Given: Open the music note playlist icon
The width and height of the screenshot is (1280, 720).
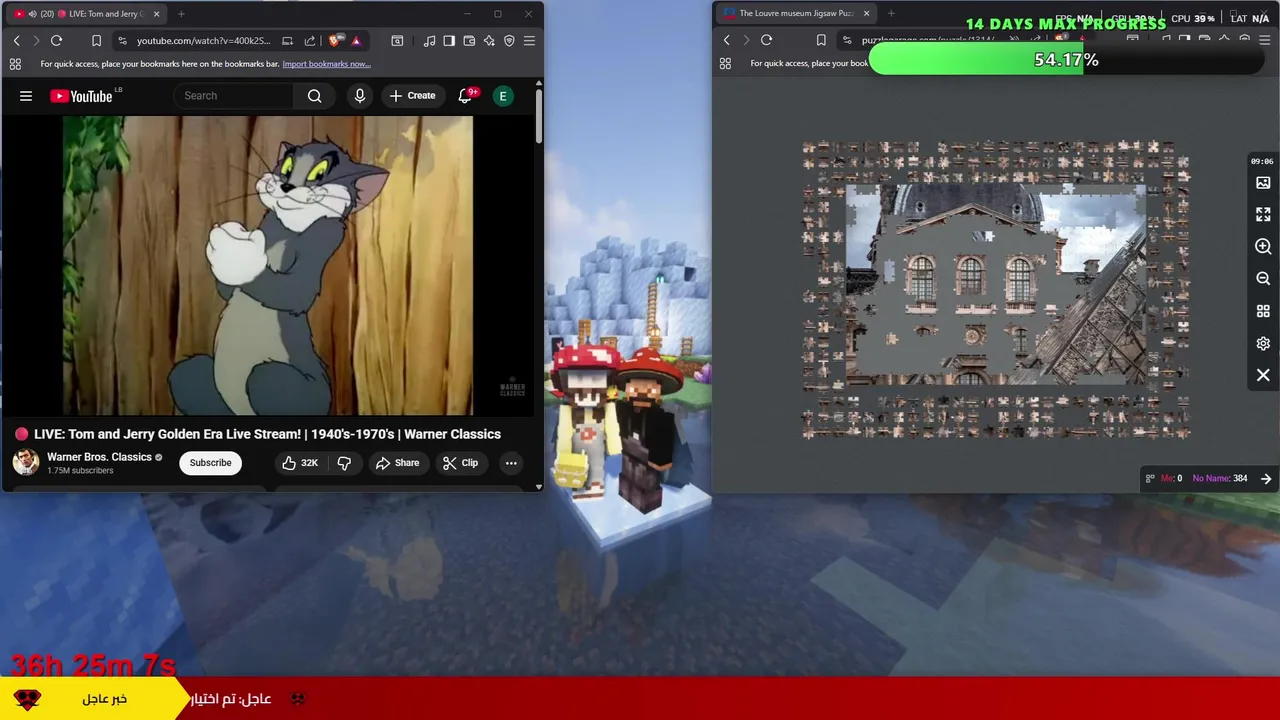Looking at the screenshot, I should (429, 41).
